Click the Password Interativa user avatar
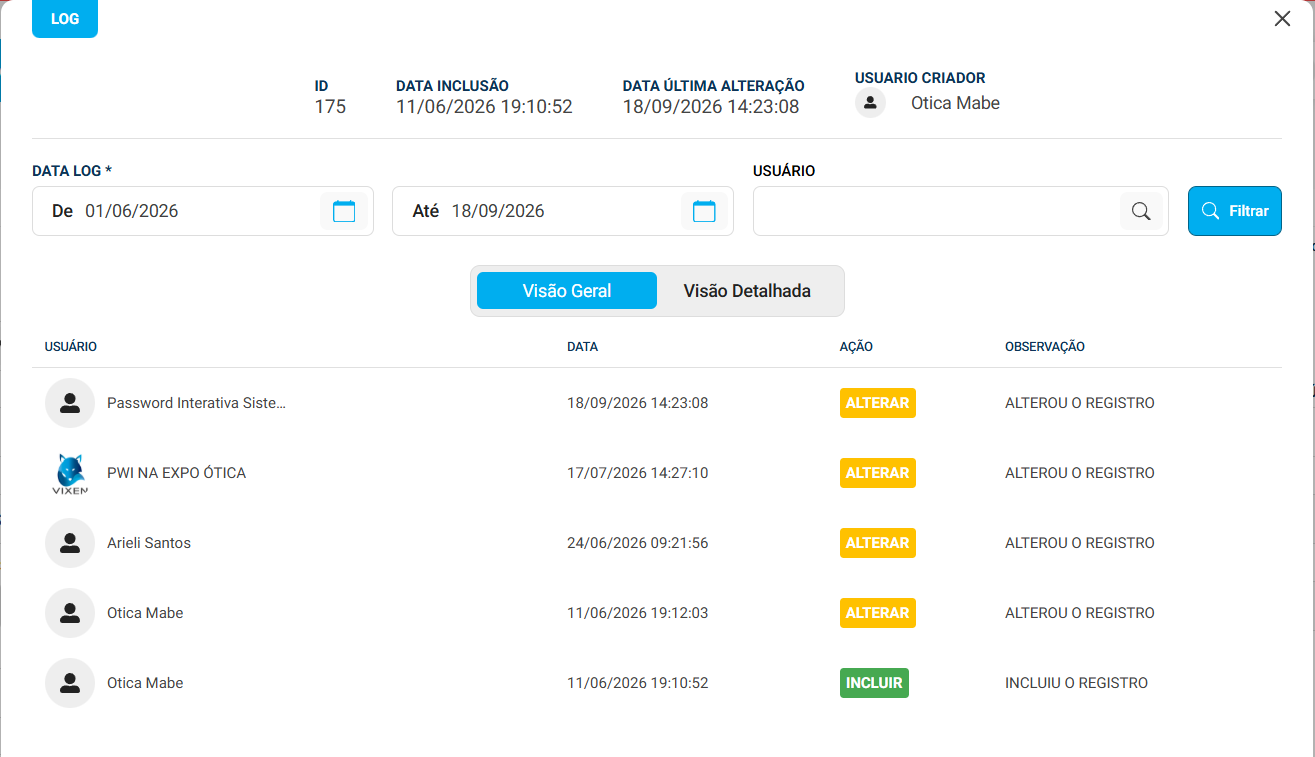 coord(70,403)
